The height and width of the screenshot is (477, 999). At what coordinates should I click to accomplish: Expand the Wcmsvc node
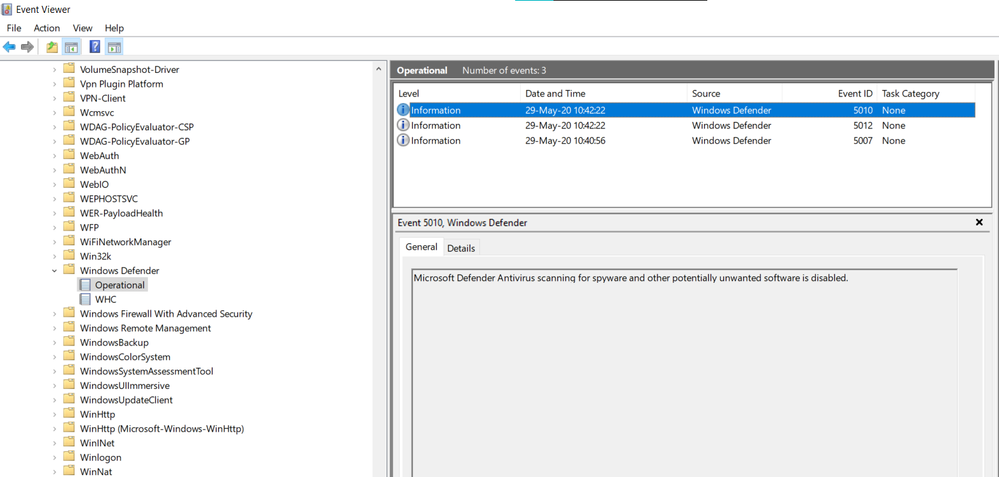coord(55,113)
